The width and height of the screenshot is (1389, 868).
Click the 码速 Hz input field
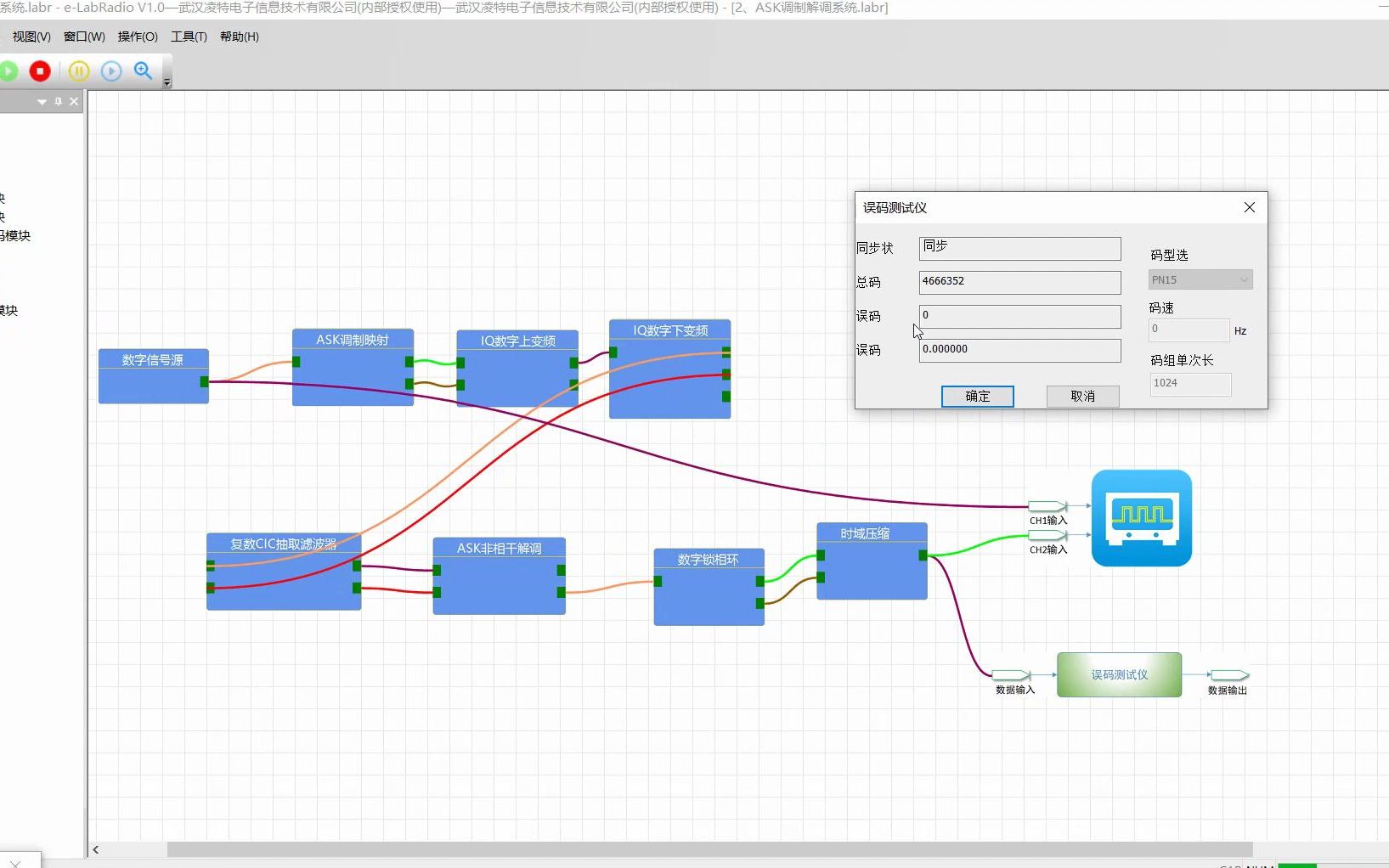pos(1189,330)
